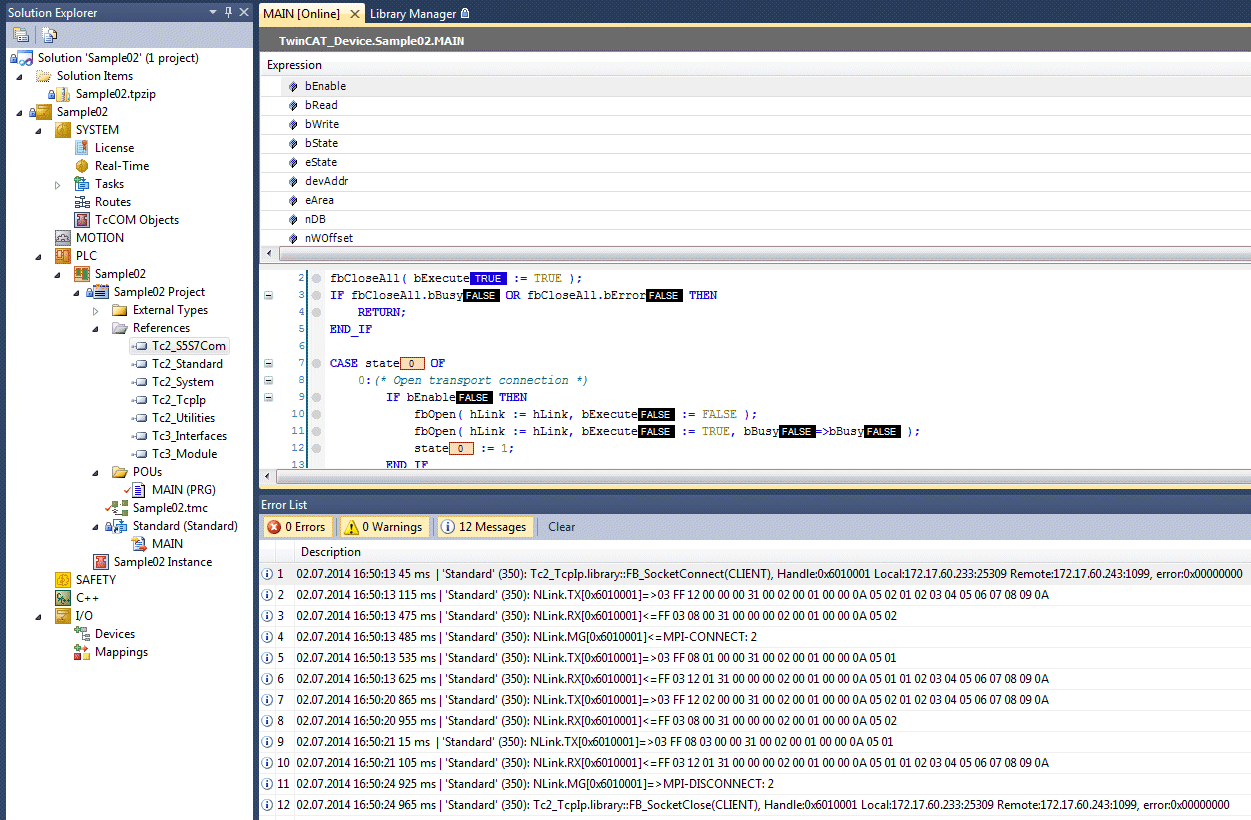
Task: Collapse code fold at IF fbCloseAll line 3
Action: 267,295
